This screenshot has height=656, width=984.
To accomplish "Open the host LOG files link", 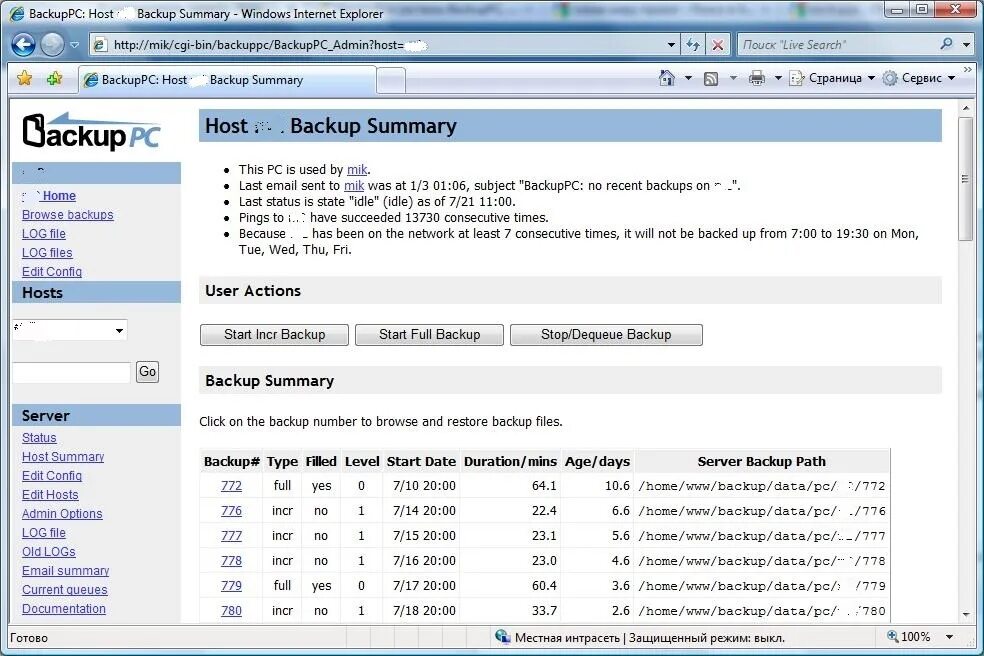I will 47,252.
